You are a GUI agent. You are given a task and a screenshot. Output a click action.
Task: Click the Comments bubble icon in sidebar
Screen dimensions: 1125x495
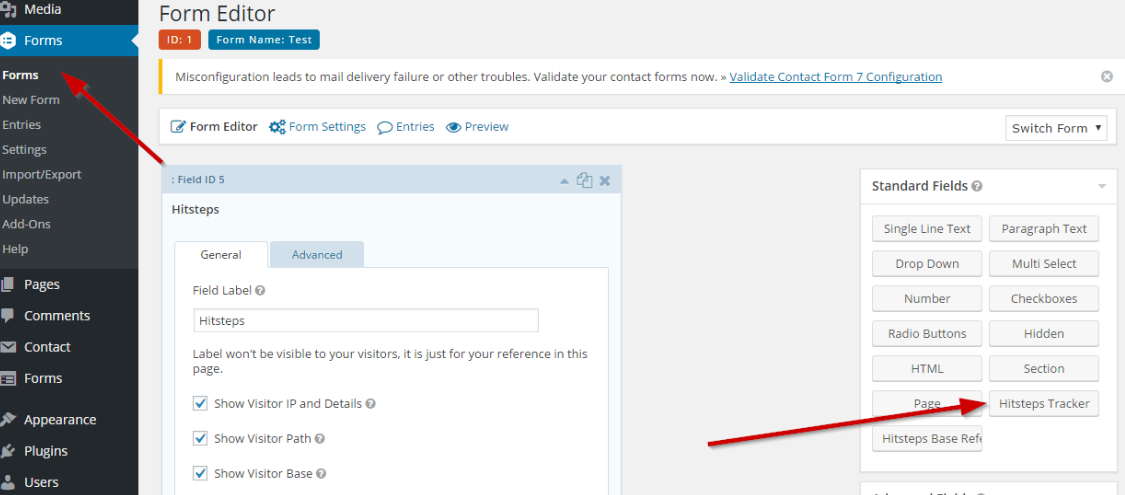click(x=8, y=316)
